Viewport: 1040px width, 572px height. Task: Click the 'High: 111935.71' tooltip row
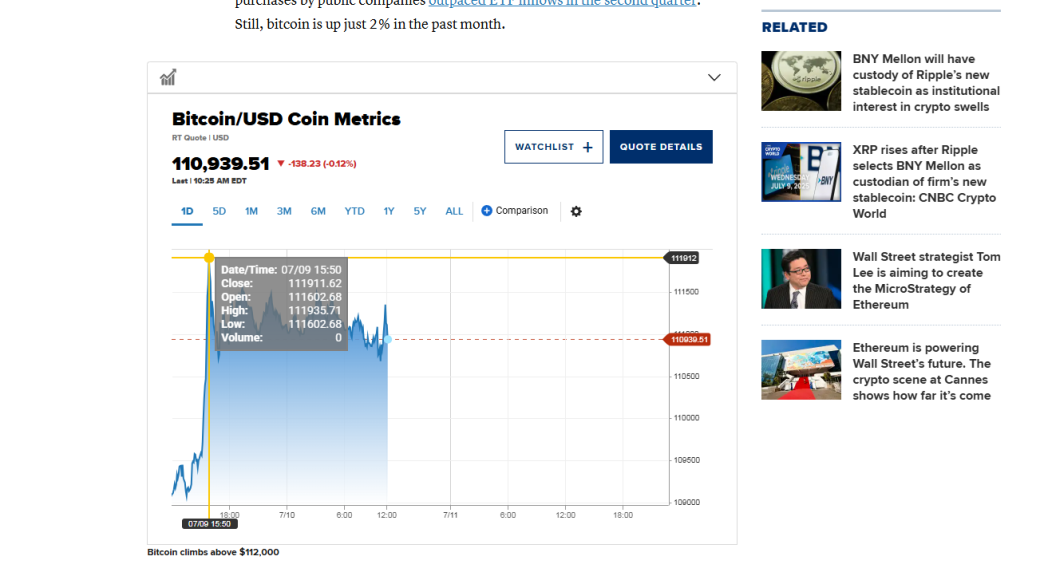coord(281,311)
